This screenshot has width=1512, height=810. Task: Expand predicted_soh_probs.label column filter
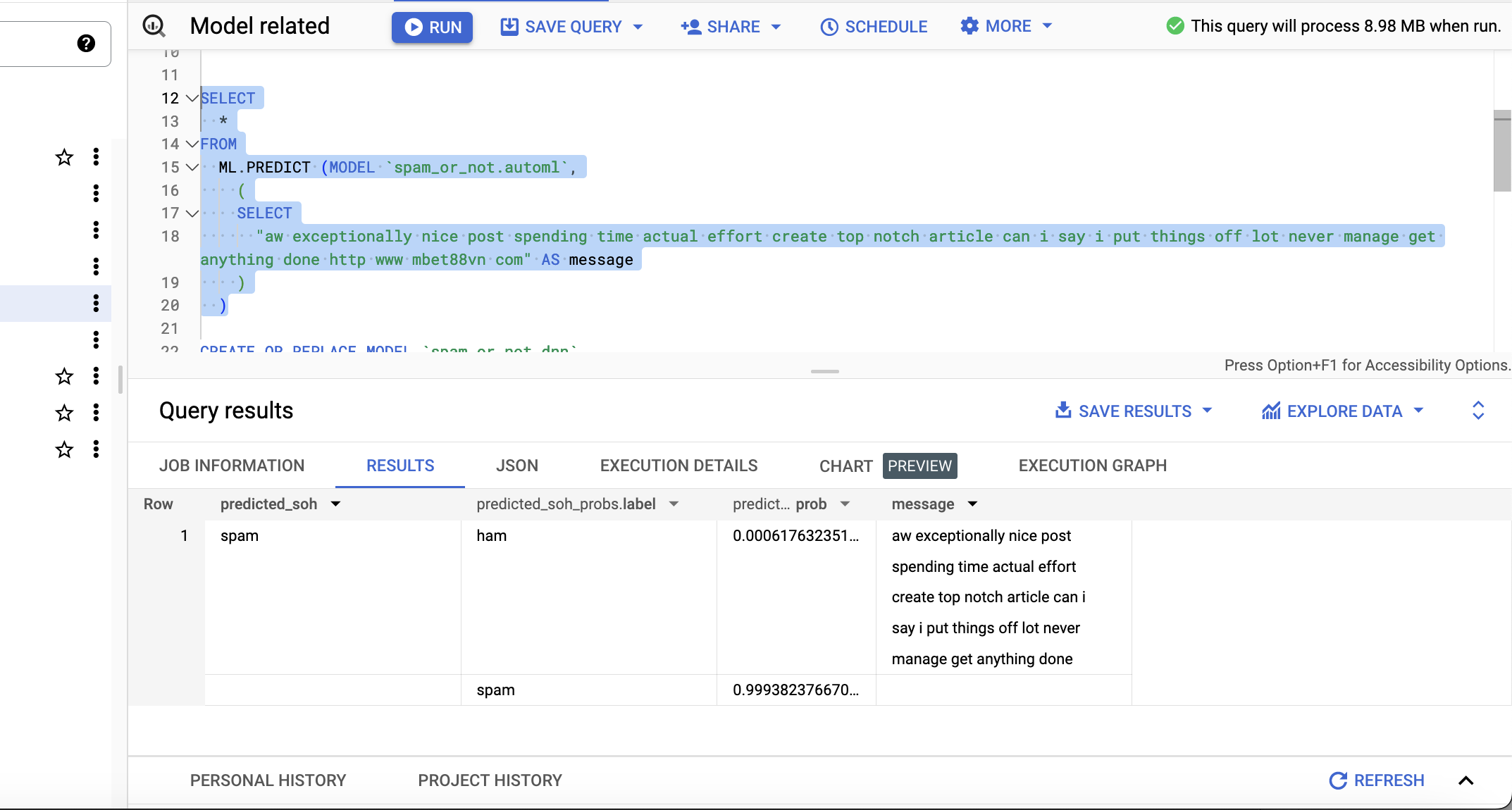click(674, 504)
